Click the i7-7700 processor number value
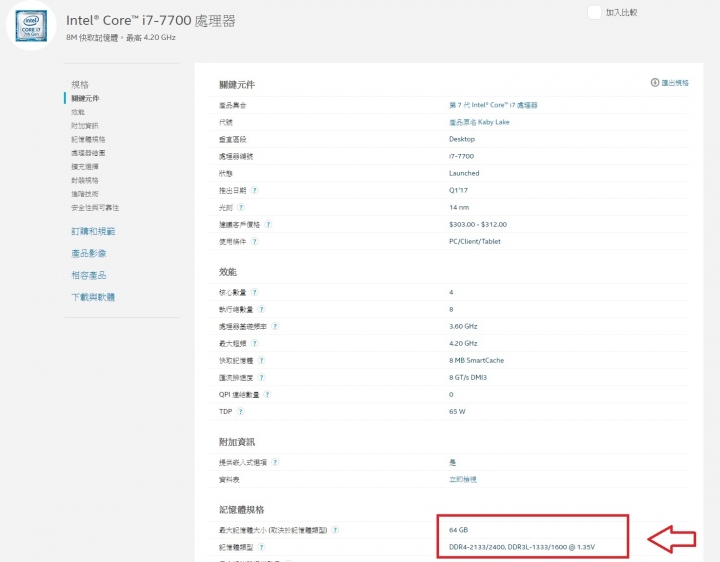 (461, 156)
